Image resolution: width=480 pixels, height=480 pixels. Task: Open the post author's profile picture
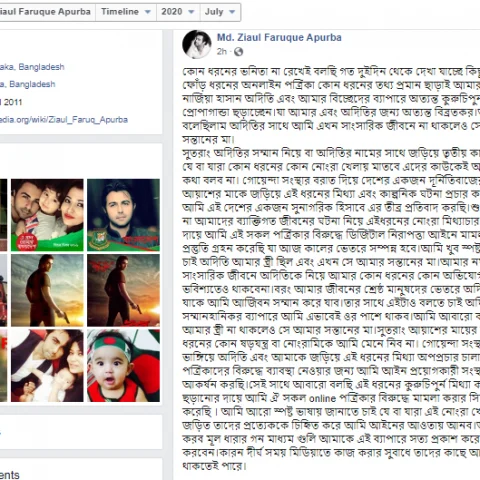pos(197,44)
